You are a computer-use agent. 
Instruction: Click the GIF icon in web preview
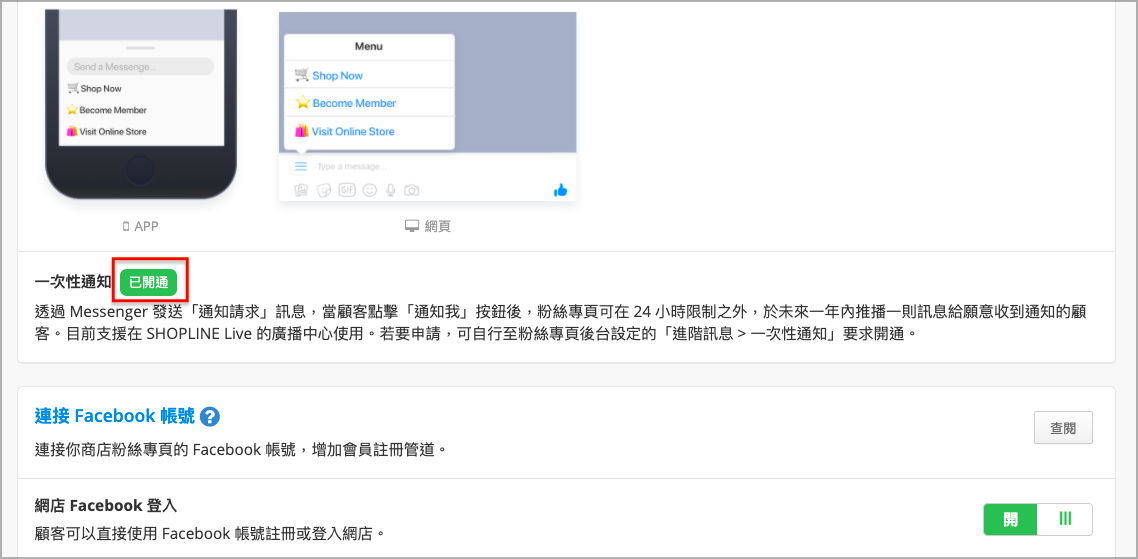[348, 190]
